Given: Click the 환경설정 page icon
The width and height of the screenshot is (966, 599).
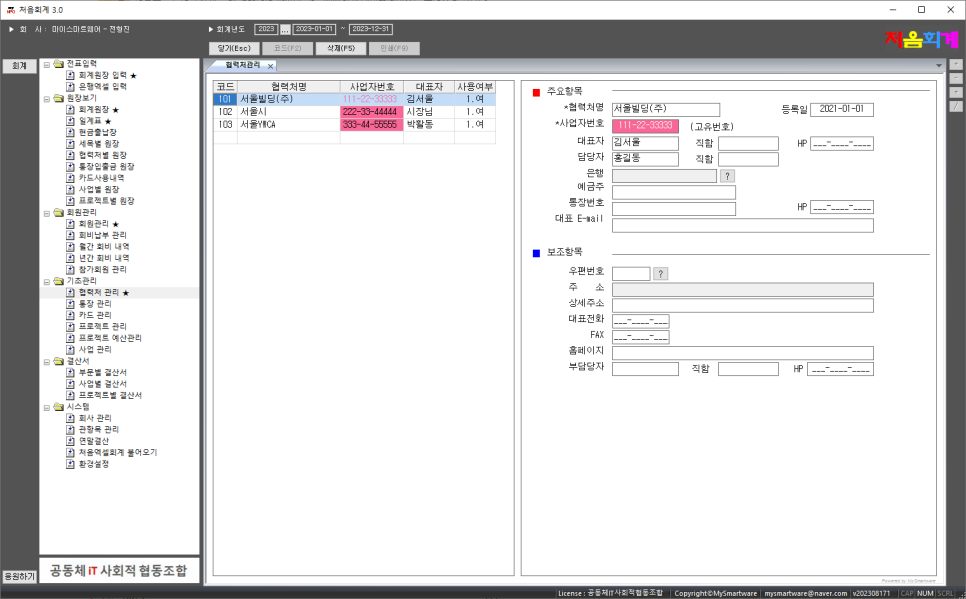Looking at the screenshot, I should (x=71, y=464).
